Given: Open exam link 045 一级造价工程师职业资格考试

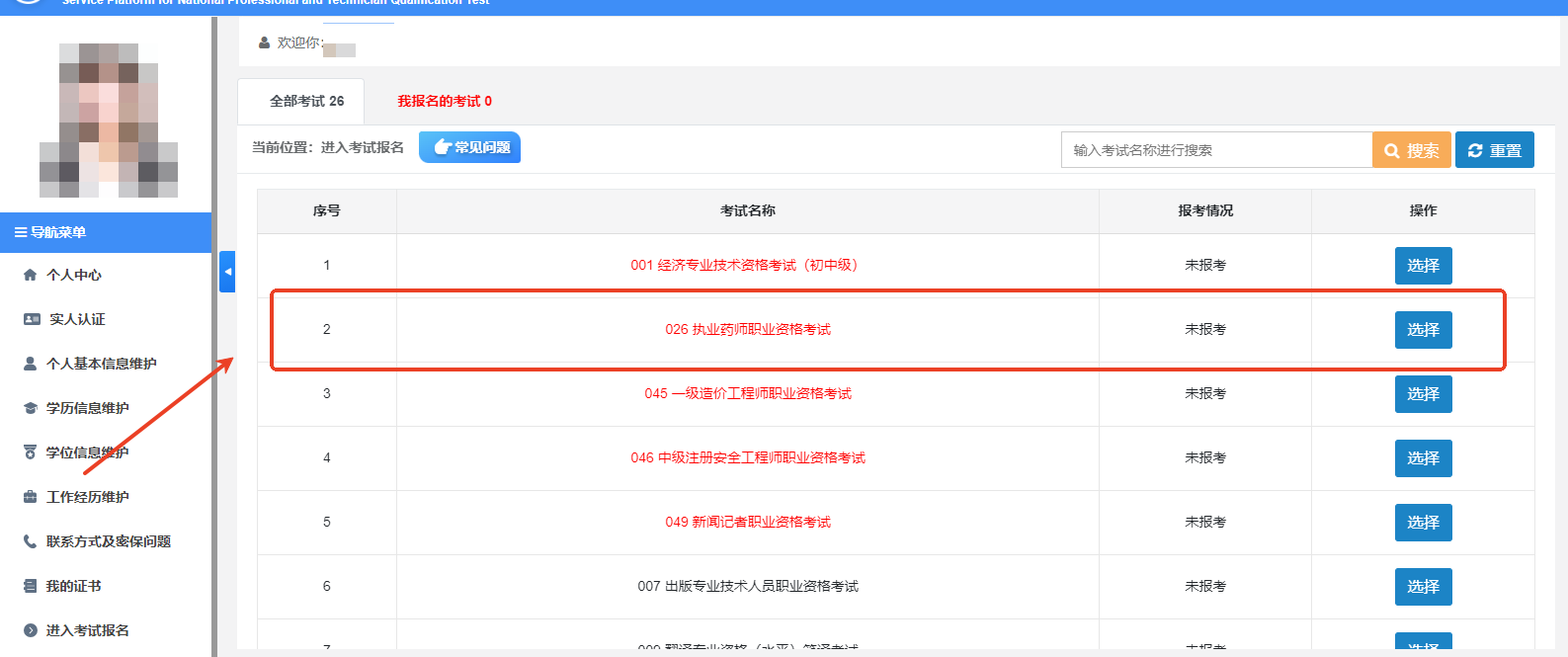Looking at the screenshot, I should (x=748, y=393).
